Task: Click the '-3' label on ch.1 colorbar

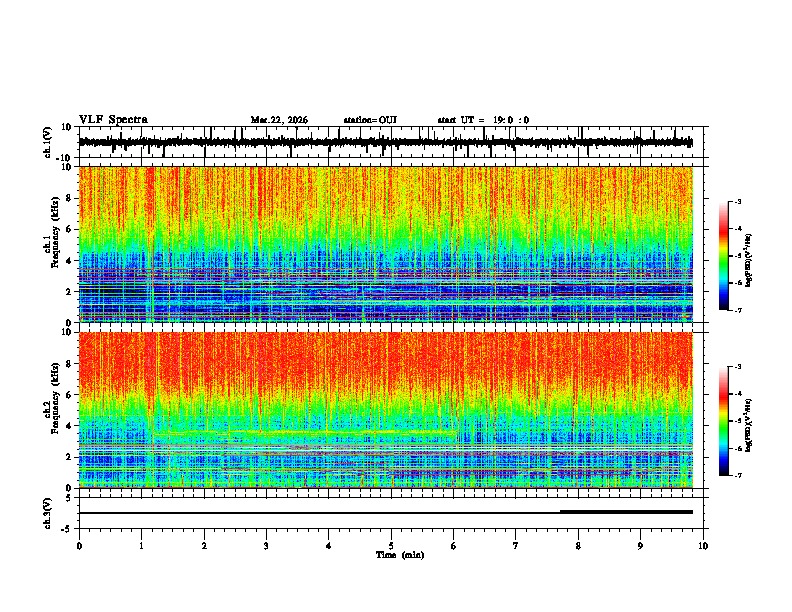Action: tap(737, 201)
